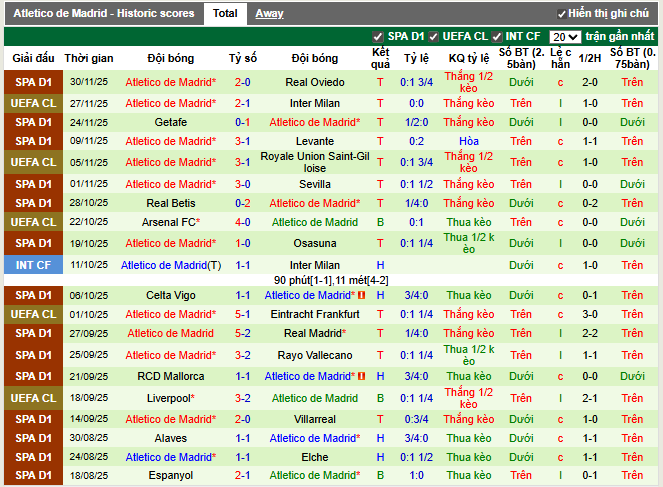Click Elche team name
The width and height of the screenshot is (663, 487).
coord(315,457)
